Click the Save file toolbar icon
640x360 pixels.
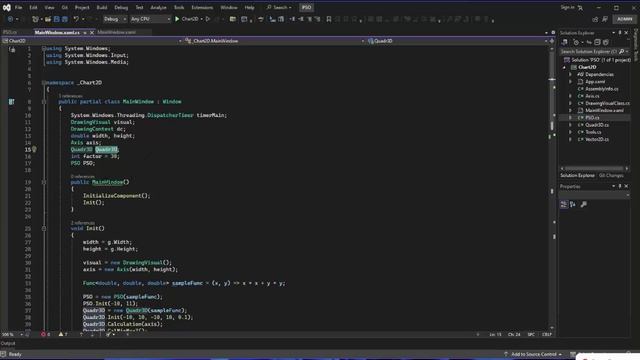(x=57, y=19)
